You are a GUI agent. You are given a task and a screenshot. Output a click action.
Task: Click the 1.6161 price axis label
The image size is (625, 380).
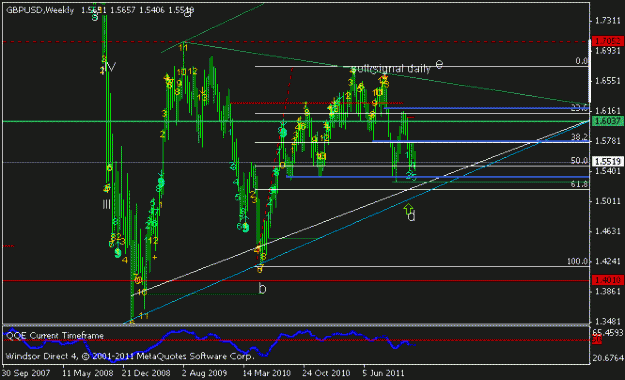coord(607,110)
